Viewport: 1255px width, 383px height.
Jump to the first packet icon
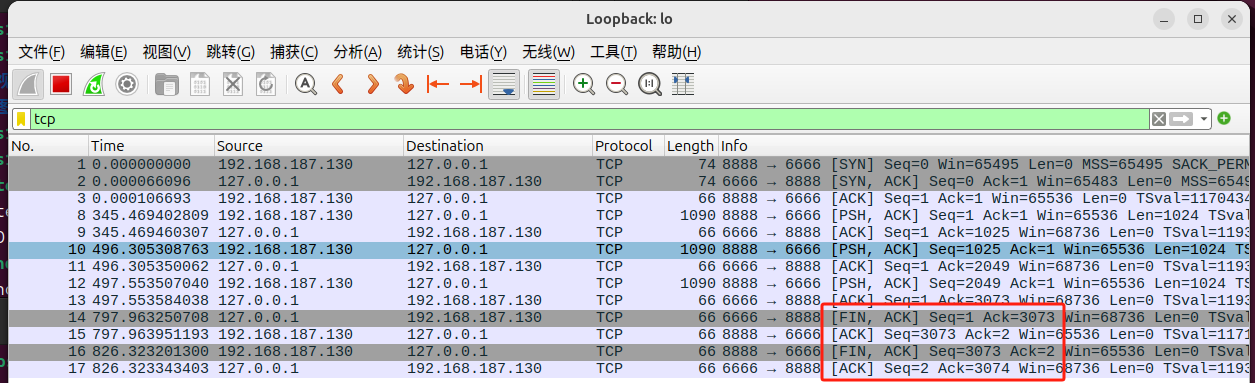[437, 84]
